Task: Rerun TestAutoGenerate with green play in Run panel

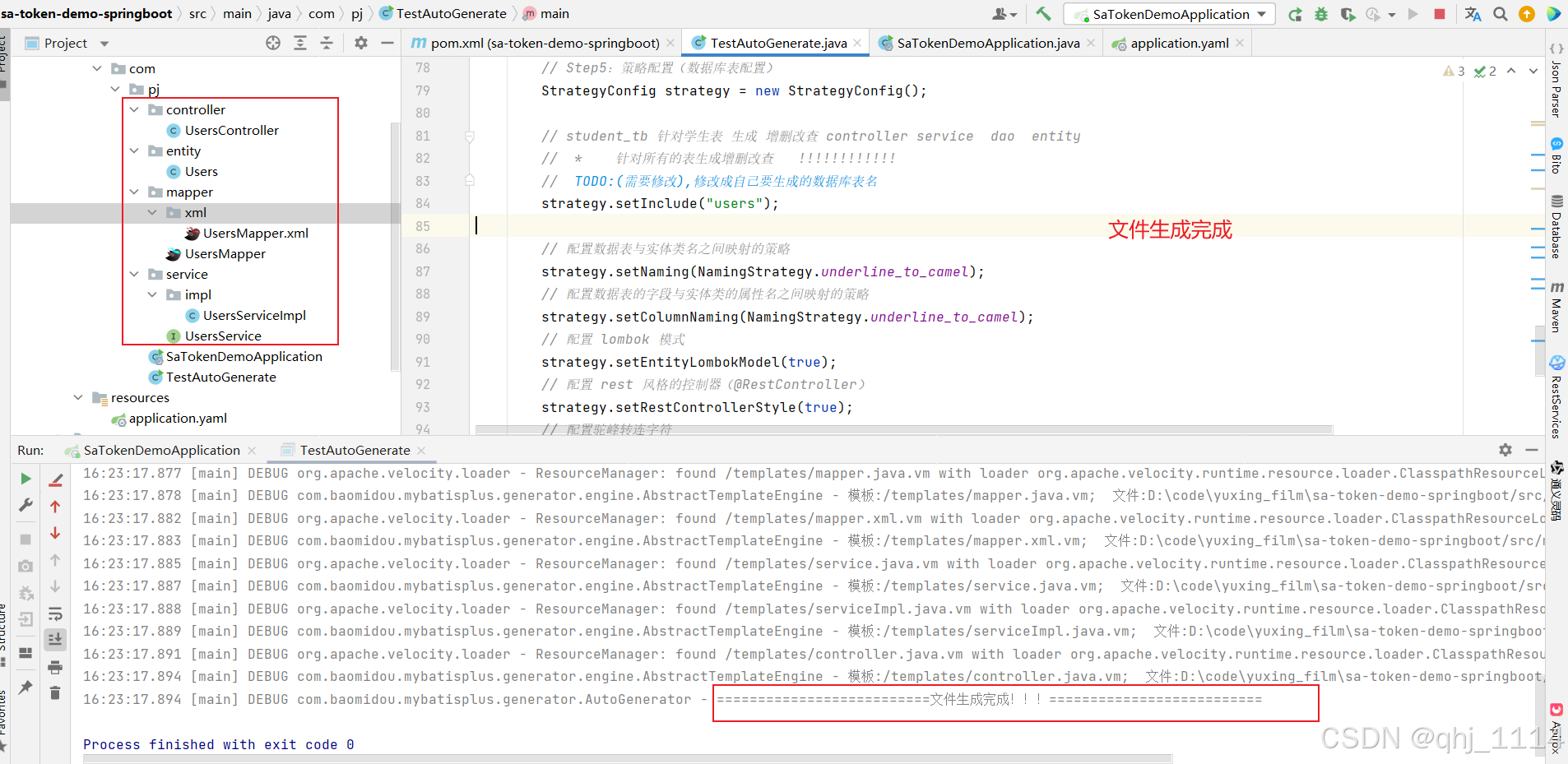Action: click(26, 479)
